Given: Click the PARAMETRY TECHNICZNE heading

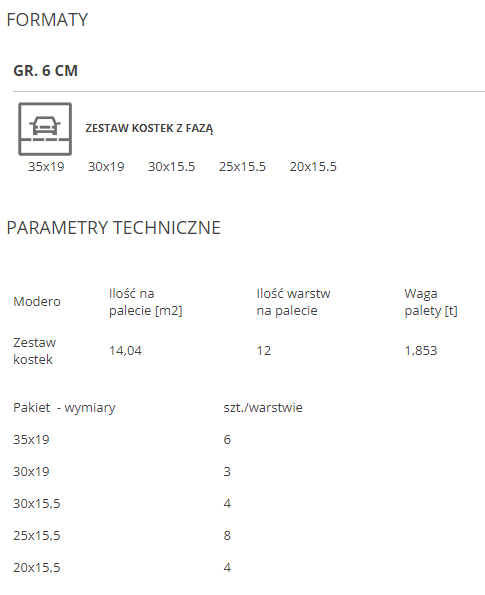Looking at the screenshot, I should (x=113, y=228).
